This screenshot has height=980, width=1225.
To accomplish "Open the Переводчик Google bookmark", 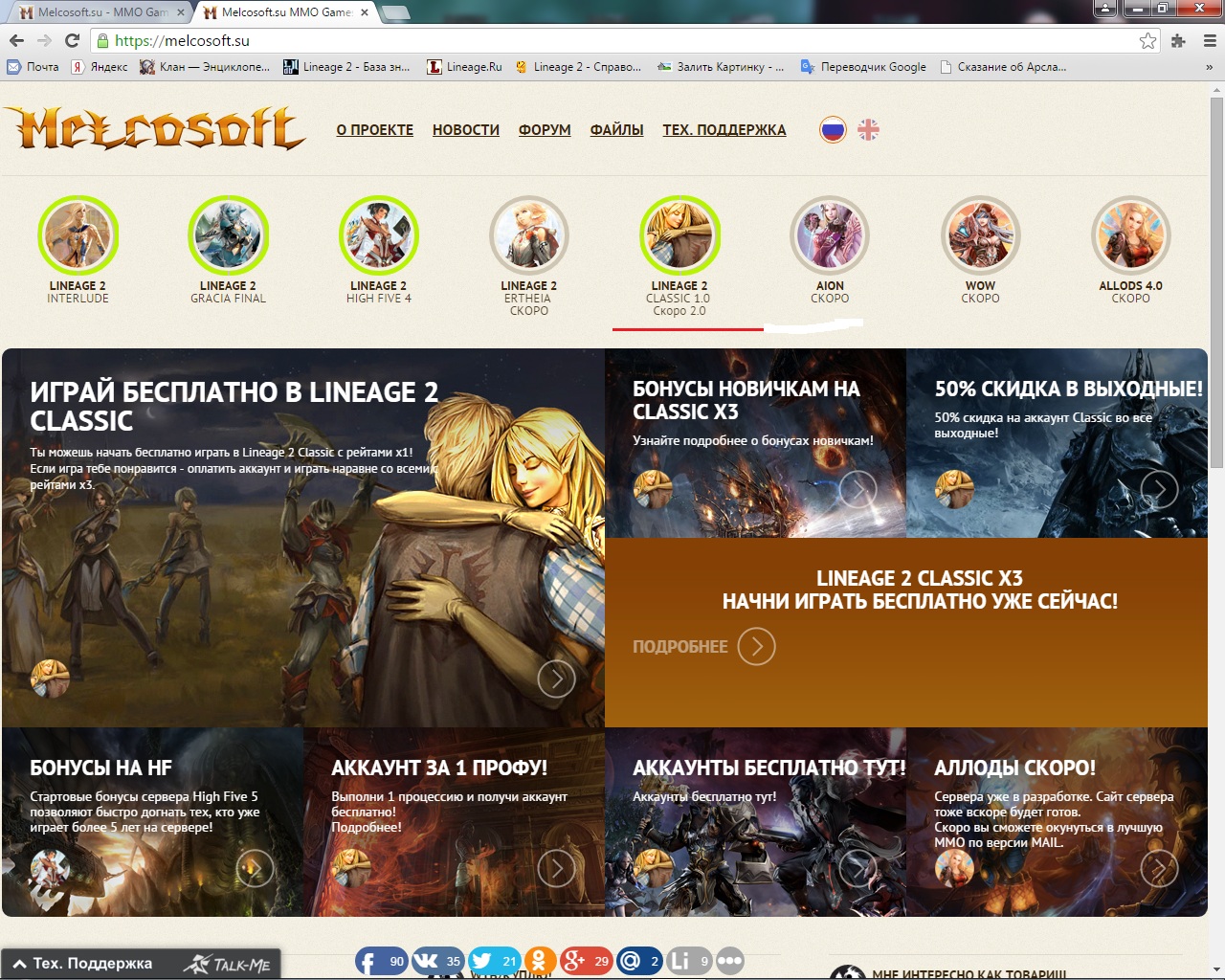I will click(863, 67).
